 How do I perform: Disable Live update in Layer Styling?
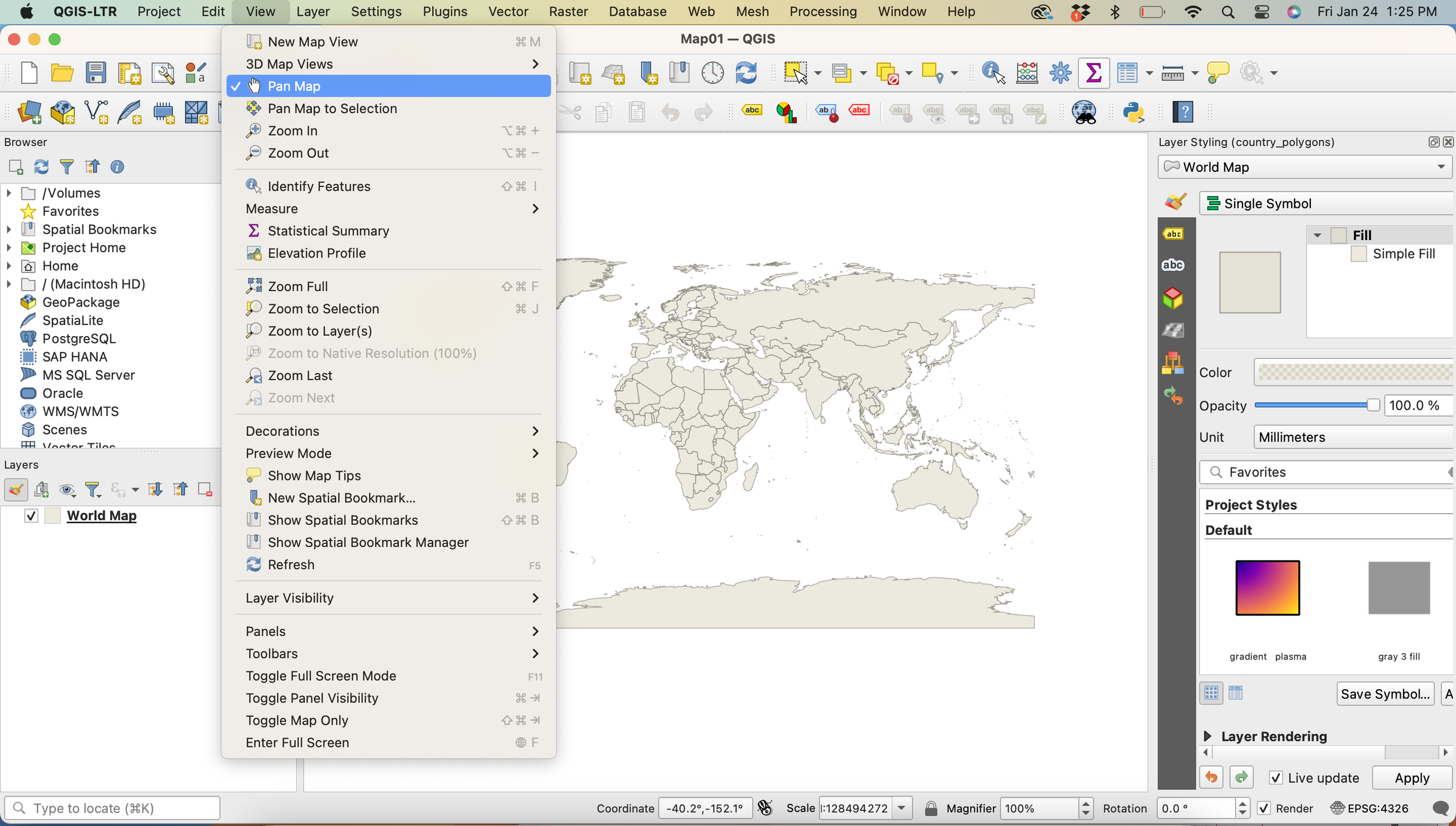pyautogui.click(x=1275, y=778)
